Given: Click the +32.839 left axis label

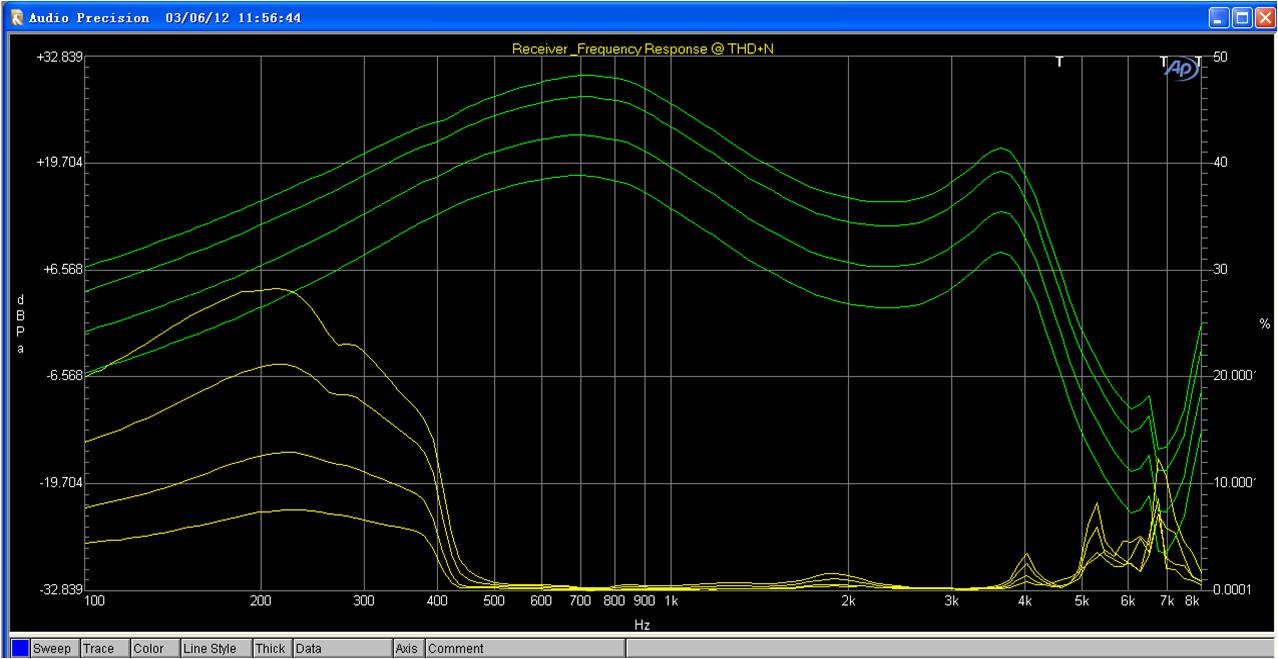Looking at the screenshot, I should coord(59,57).
